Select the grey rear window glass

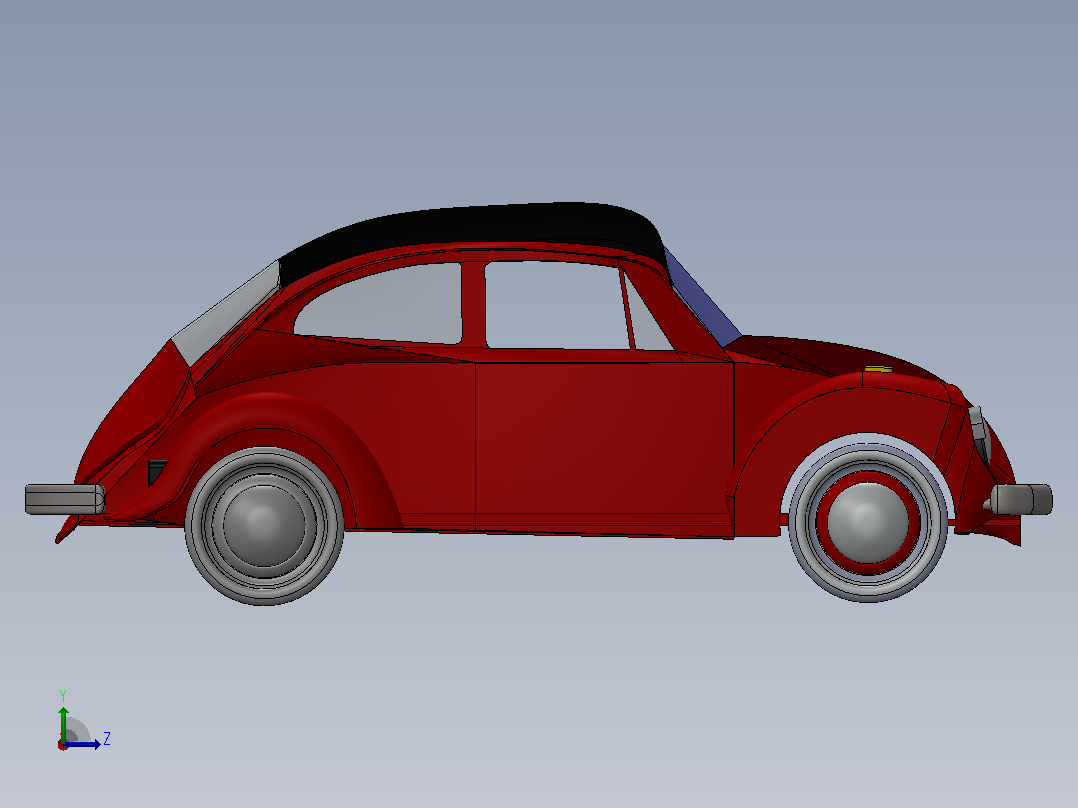[226, 314]
